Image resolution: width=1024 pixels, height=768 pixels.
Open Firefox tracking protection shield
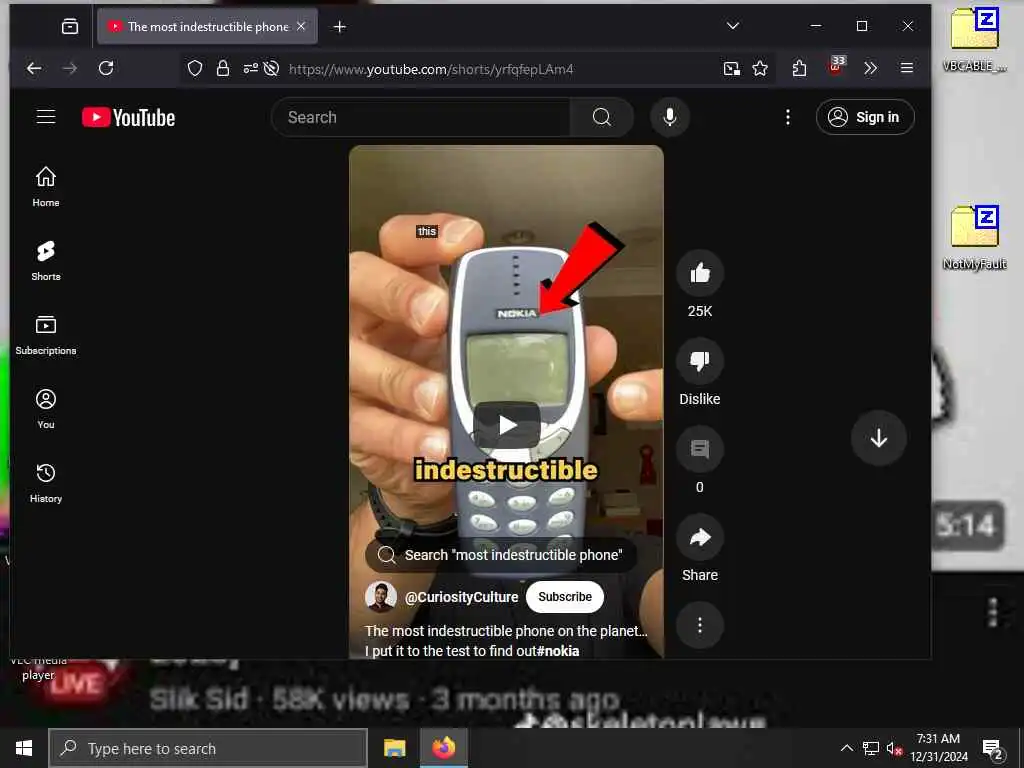click(195, 69)
